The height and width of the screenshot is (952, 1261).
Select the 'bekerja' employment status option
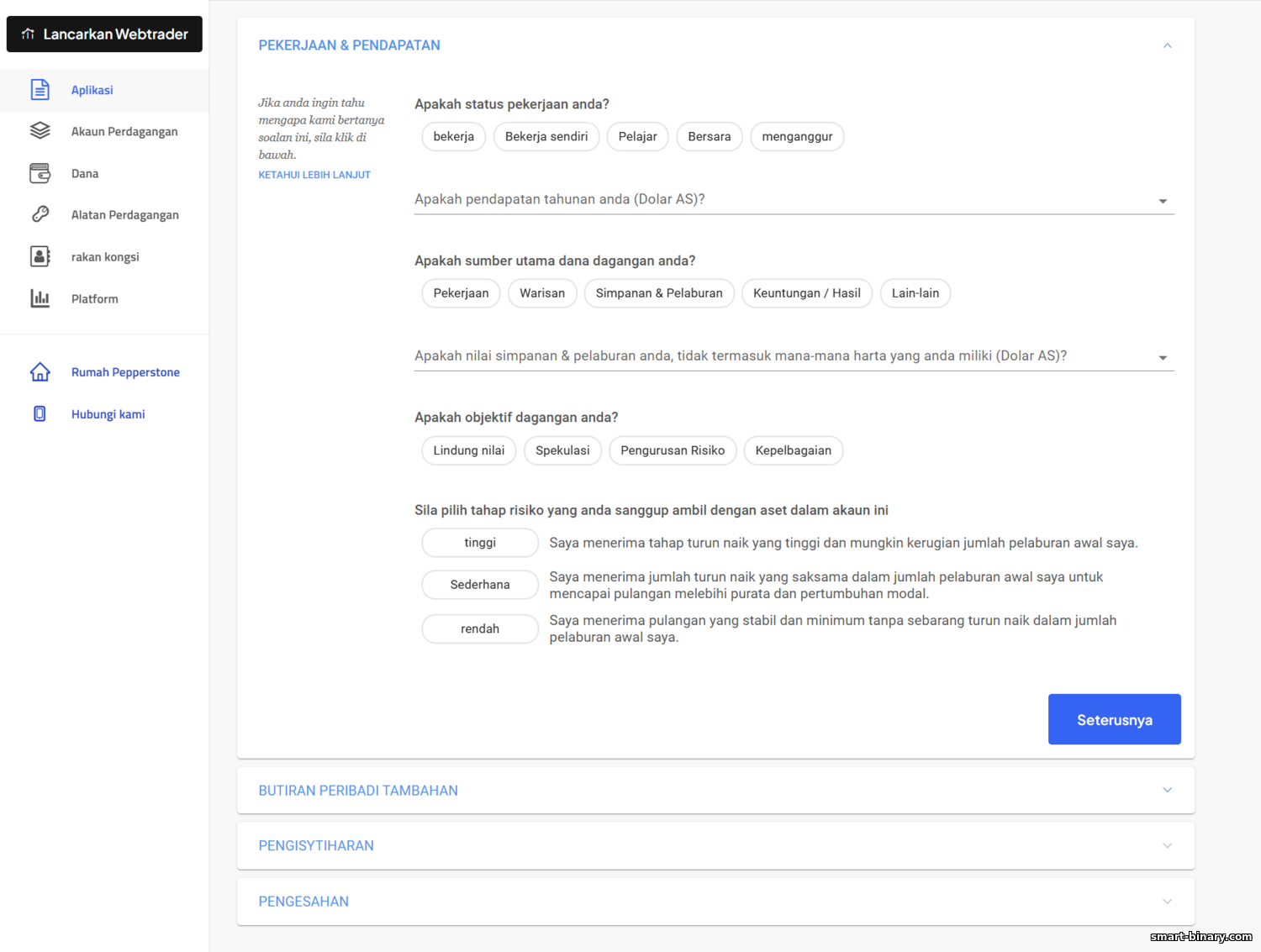click(454, 136)
